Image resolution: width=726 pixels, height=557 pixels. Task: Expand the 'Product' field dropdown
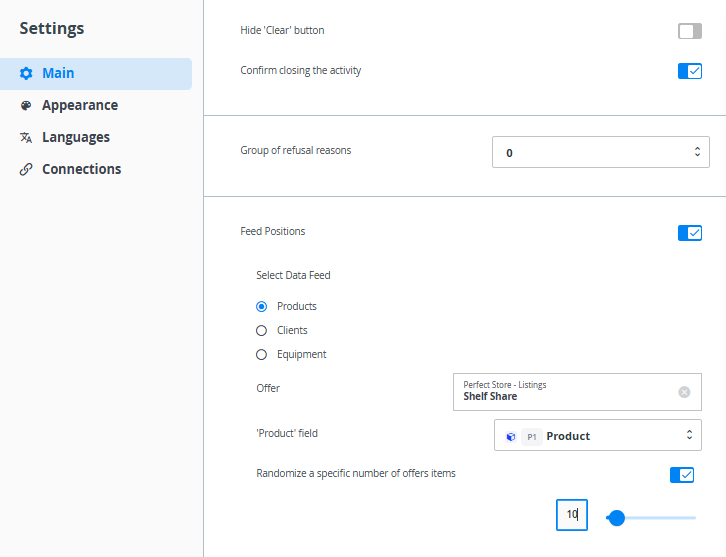pyautogui.click(x=597, y=436)
